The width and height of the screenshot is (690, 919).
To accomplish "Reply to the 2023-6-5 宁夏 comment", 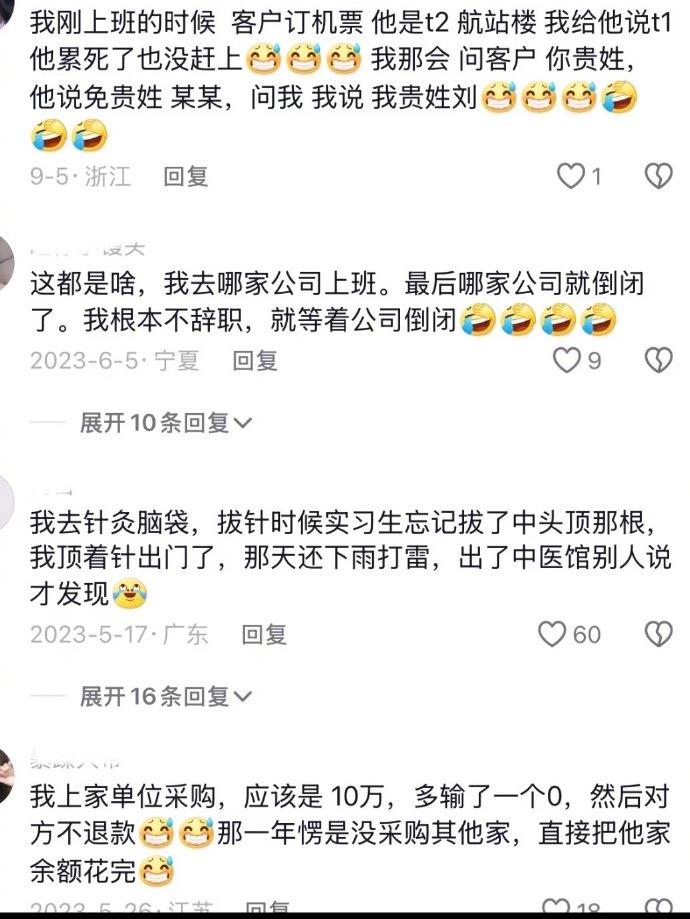I will [254, 360].
